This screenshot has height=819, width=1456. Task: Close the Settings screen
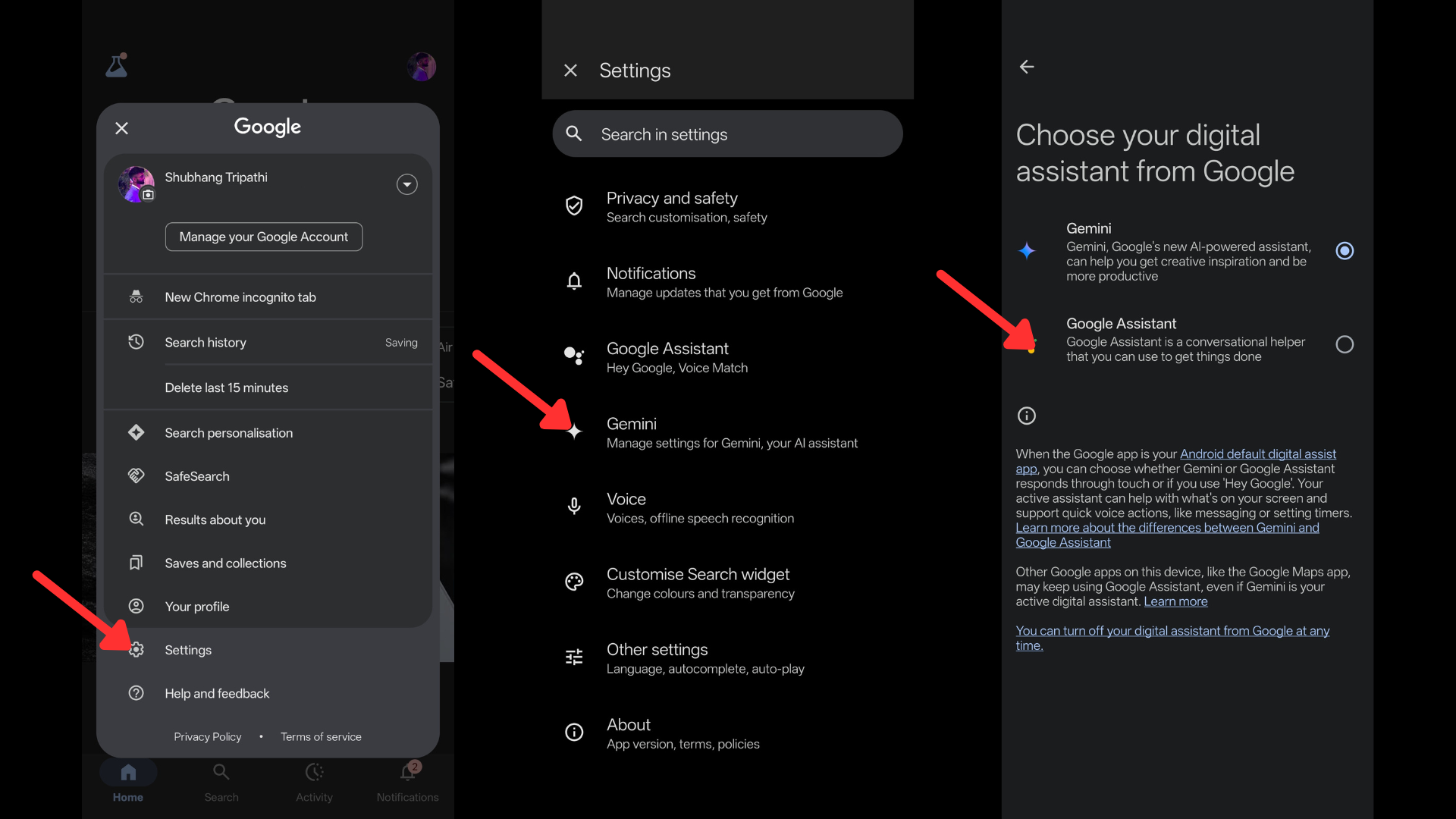pyautogui.click(x=571, y=71)
